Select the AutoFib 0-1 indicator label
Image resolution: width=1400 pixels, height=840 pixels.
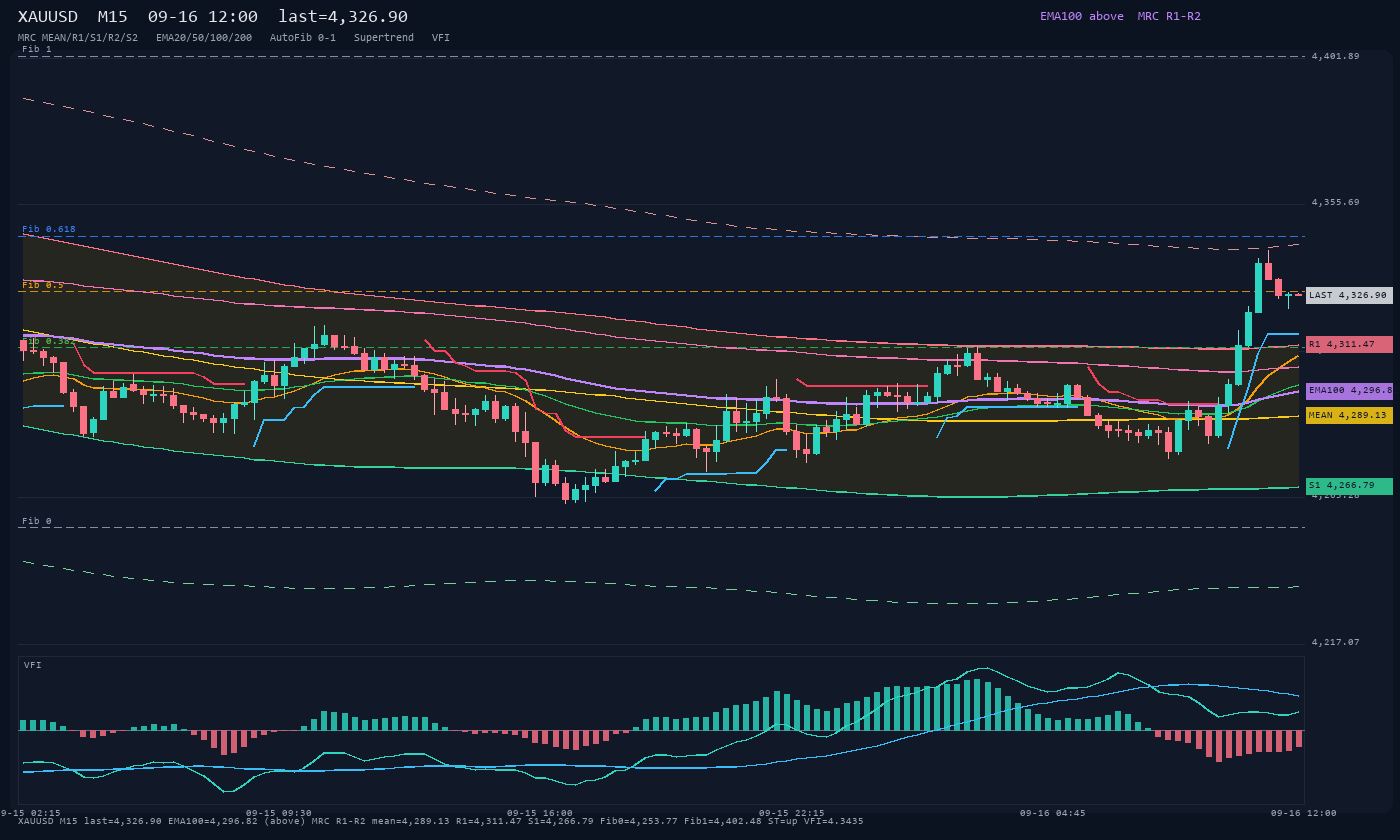tap(303, 38)
